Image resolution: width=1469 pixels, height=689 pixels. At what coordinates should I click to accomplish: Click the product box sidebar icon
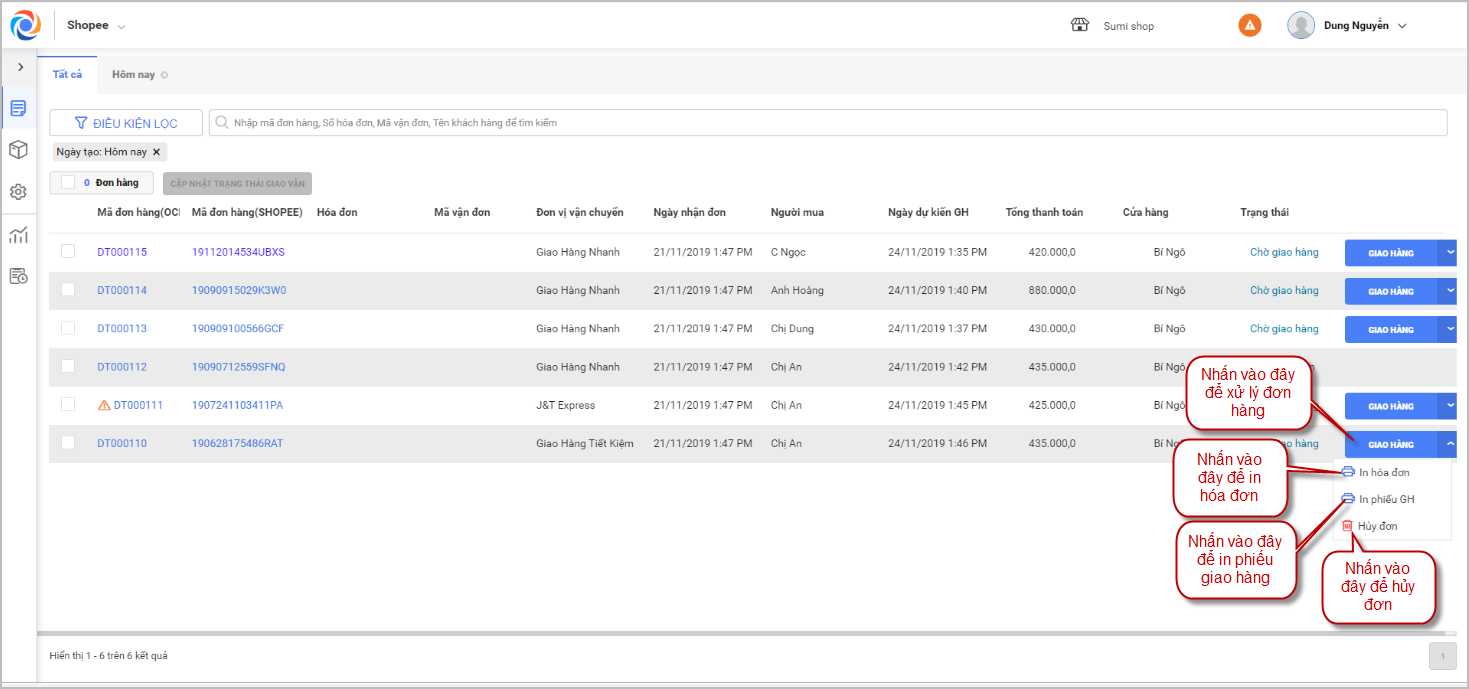point(18,150)
